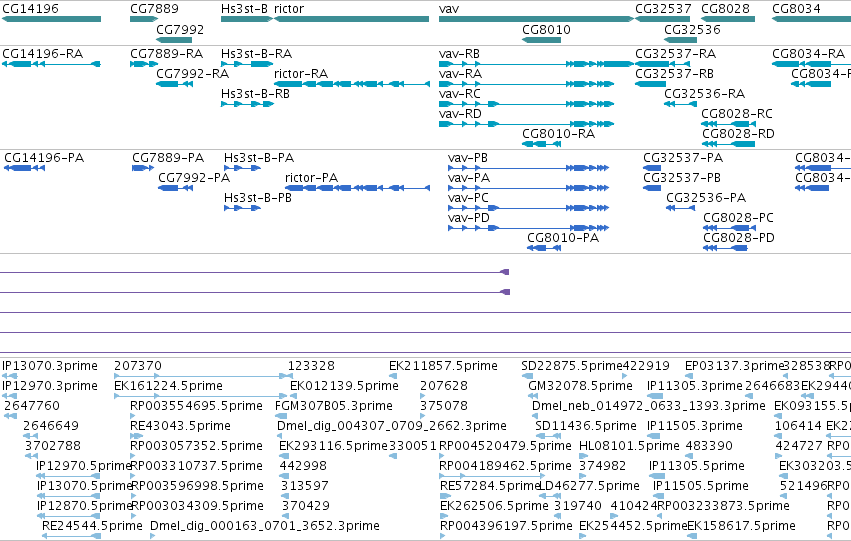This screenshot has width=851, height=541.
Task: Open the CG8010-PA protein label
Action: point(563,238)
